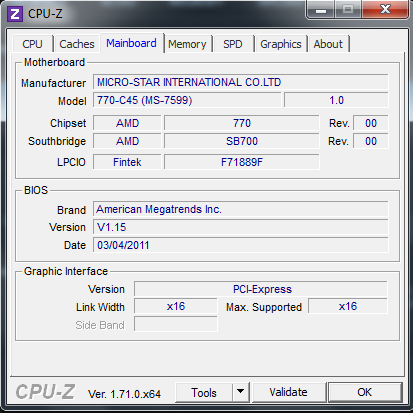
Task: Click the southbridge Rev. 00 value
Action: (371, 141)
